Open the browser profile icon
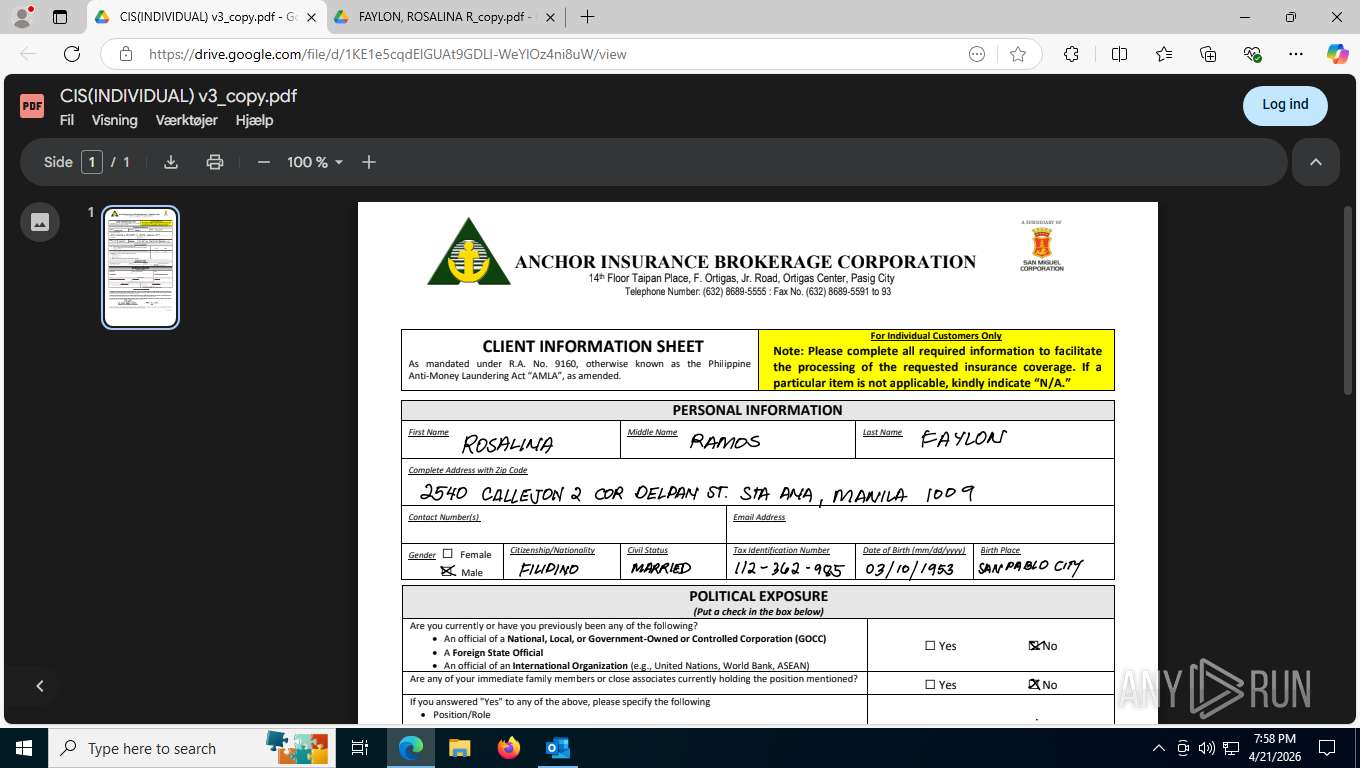 tap(22, 17)
